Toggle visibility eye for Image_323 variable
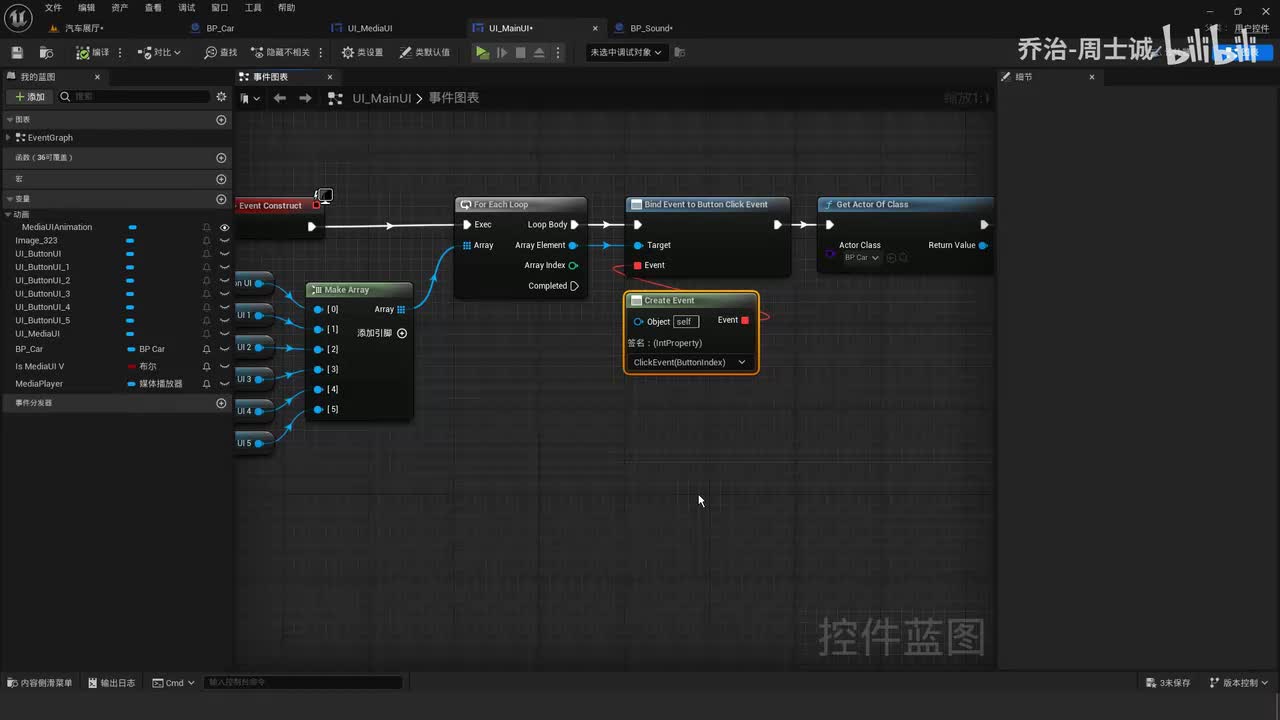The width and height of the screenshot is (1280, 720). (224, 240)
